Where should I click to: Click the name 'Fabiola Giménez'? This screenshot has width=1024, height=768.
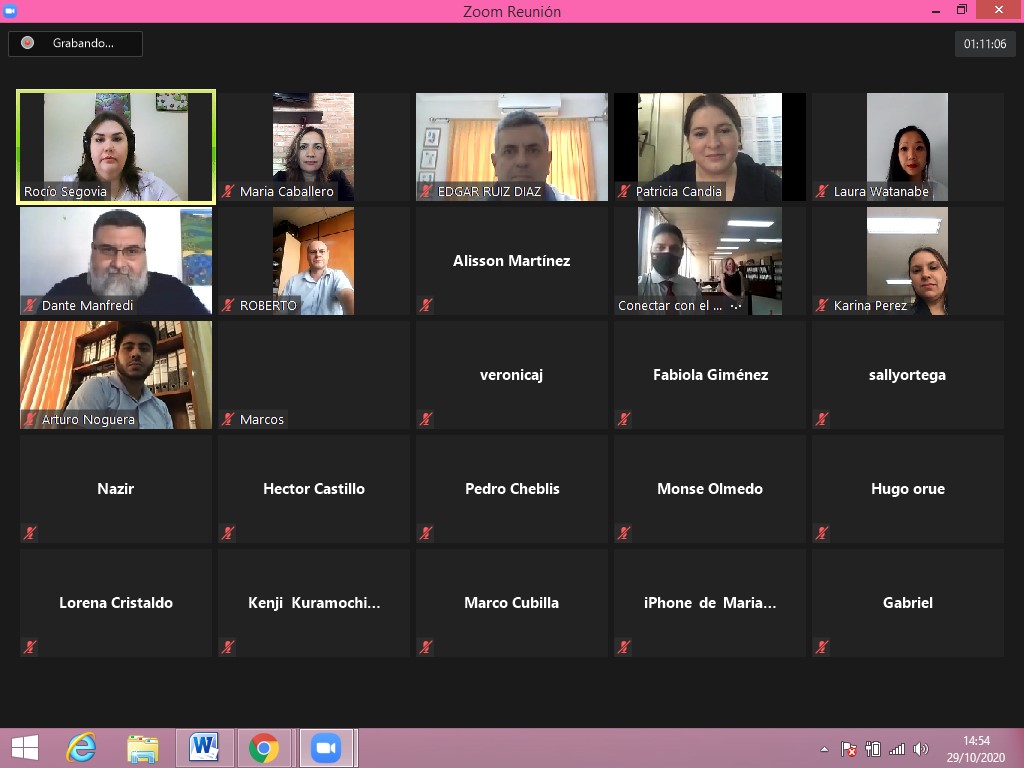pos(711,375)
